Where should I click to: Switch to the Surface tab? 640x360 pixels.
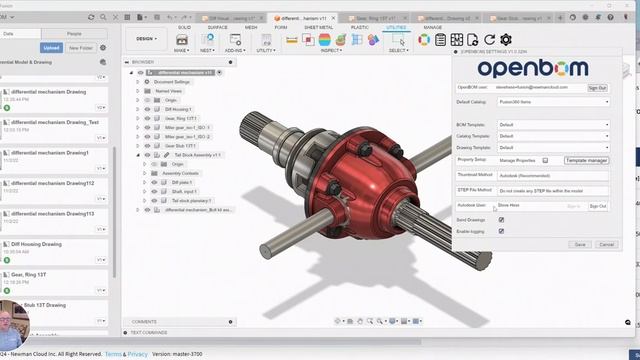(x=218, y=27)
